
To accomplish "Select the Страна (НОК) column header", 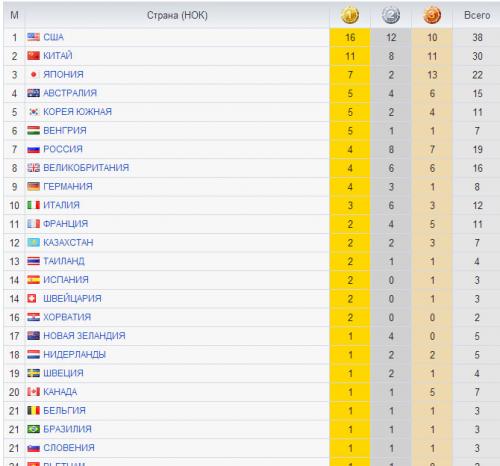I will click(177, 15).
